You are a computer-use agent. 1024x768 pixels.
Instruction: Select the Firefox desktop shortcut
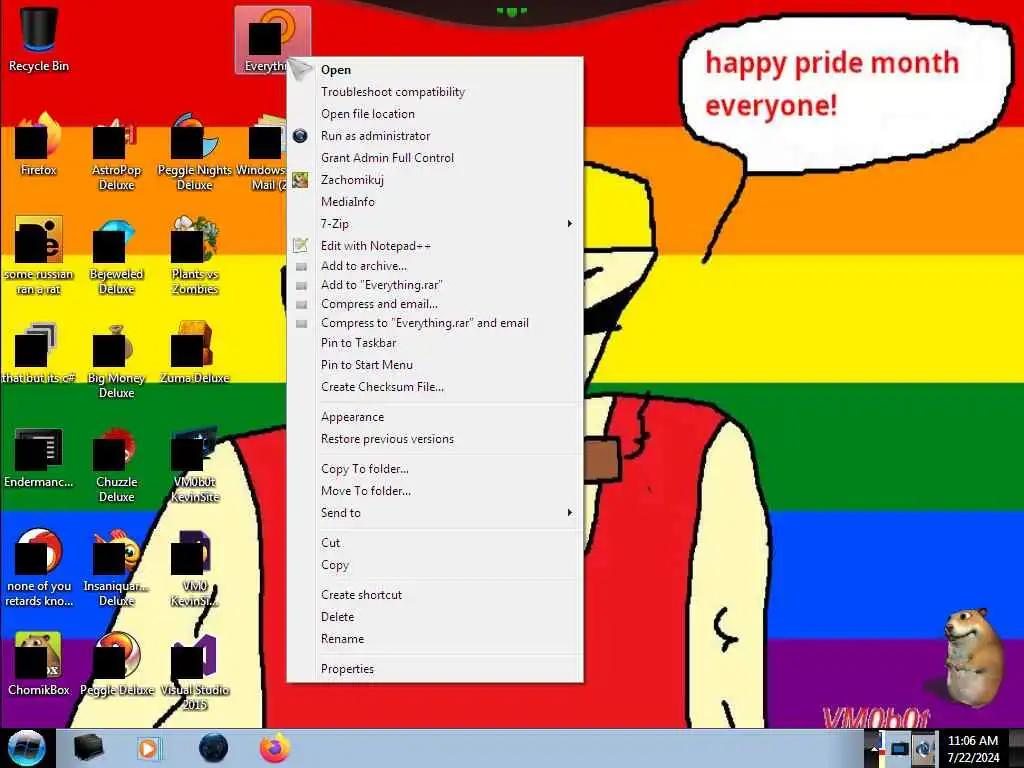39,145
